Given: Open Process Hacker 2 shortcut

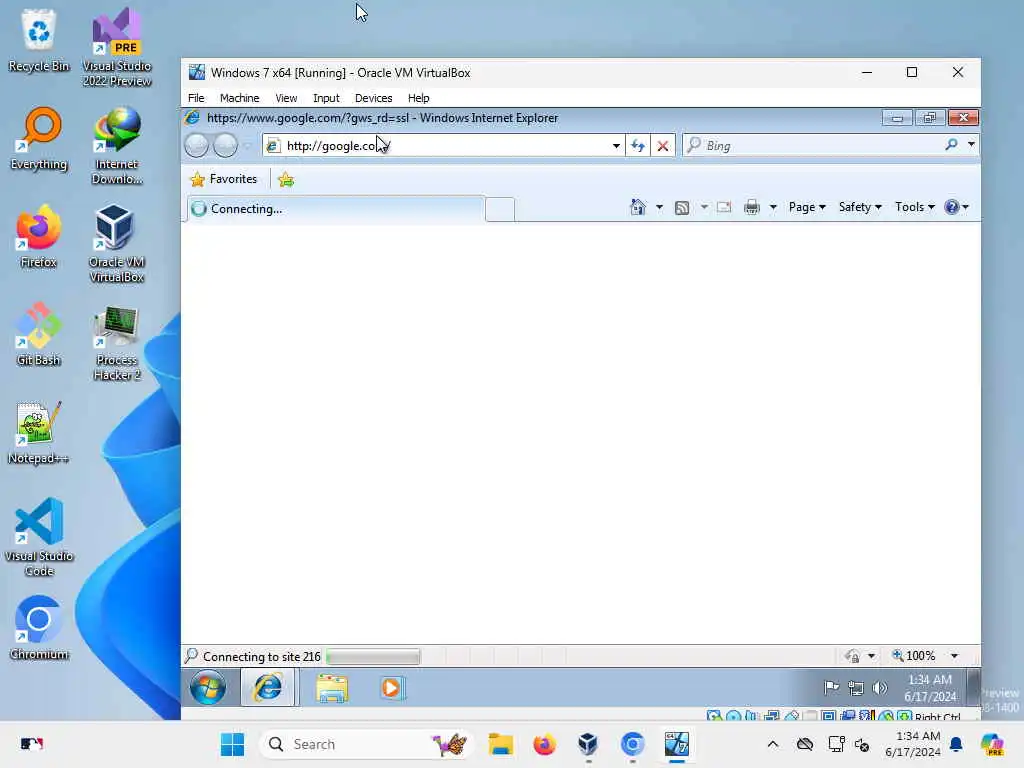Looking at the screenshot, I should (x=116, y=341).
